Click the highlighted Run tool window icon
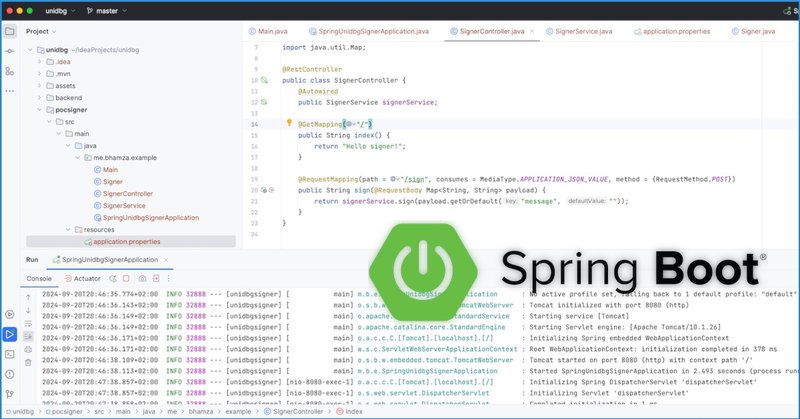800x419 pixels. [x=10, y=335]
